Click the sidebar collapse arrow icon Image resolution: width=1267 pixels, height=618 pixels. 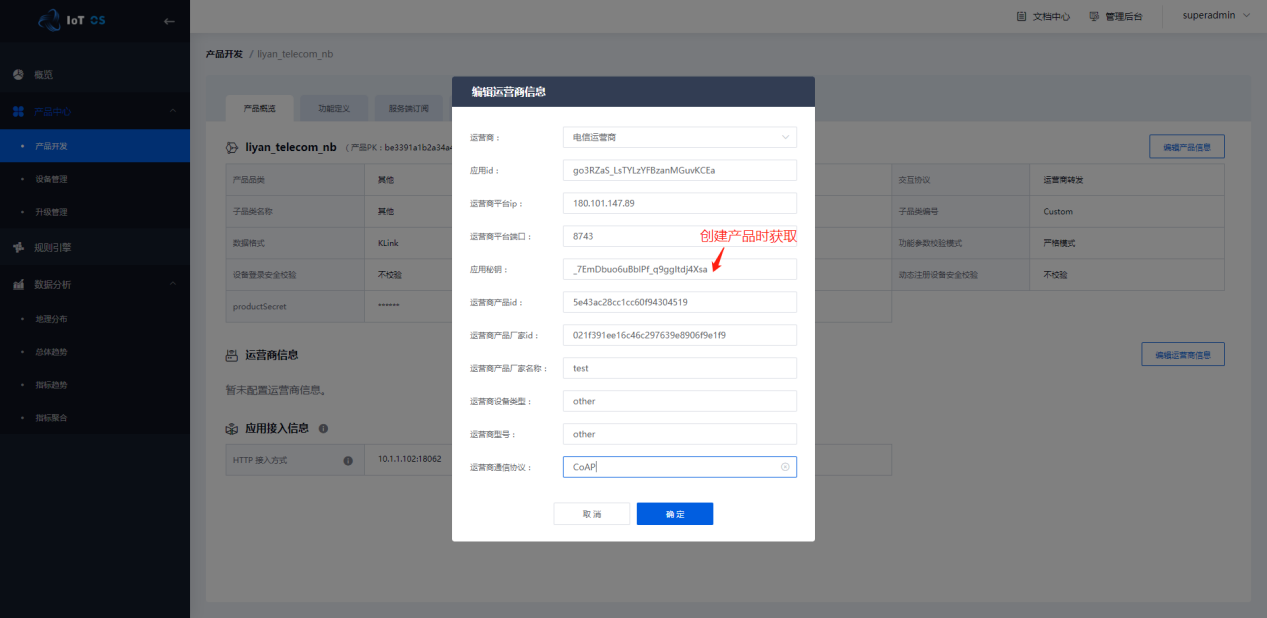pyautogui.click(x=169, y=20)
